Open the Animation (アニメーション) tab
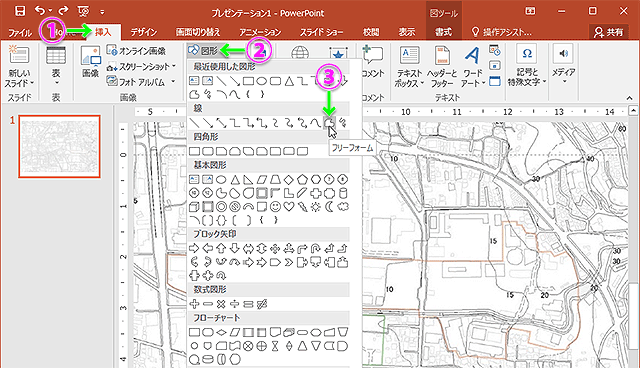Image resolution: width=640 pixels, height=368 pixels. pyautogui.click(x=260, y=32)
